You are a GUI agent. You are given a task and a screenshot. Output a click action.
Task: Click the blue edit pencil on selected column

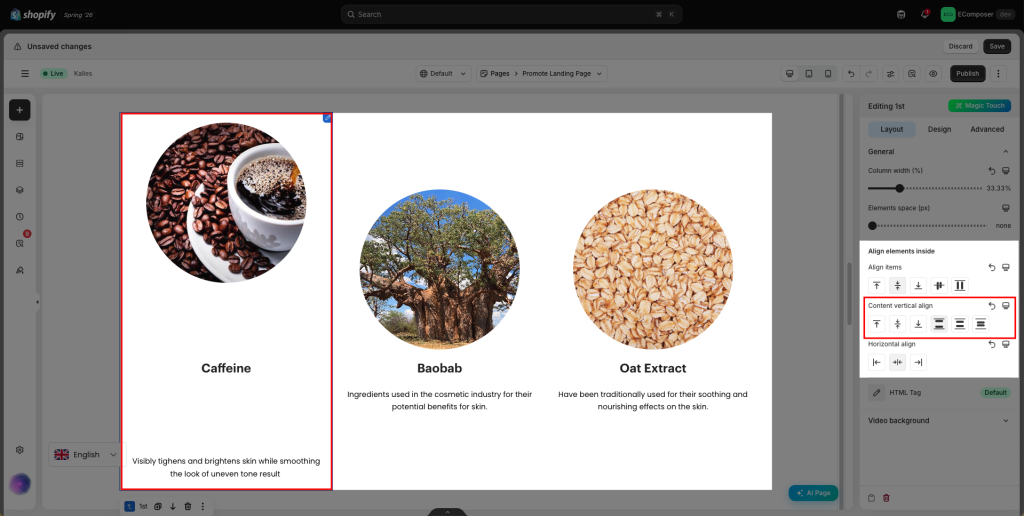pos(327,118)
